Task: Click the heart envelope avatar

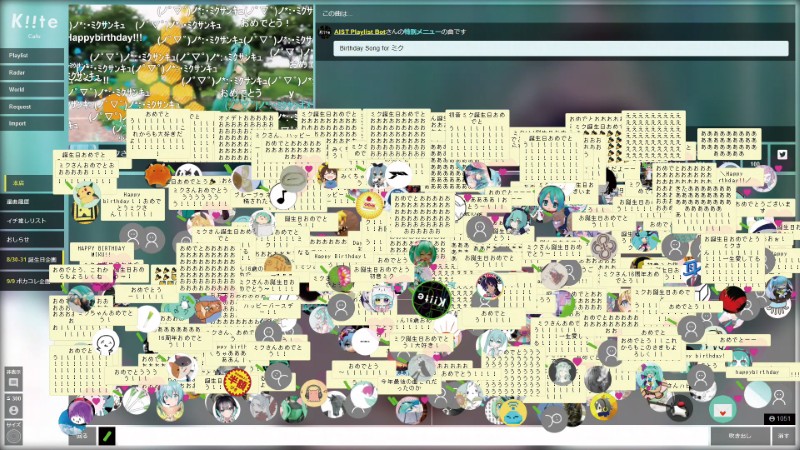Action: pyautogui.click(x=722, y=410)
